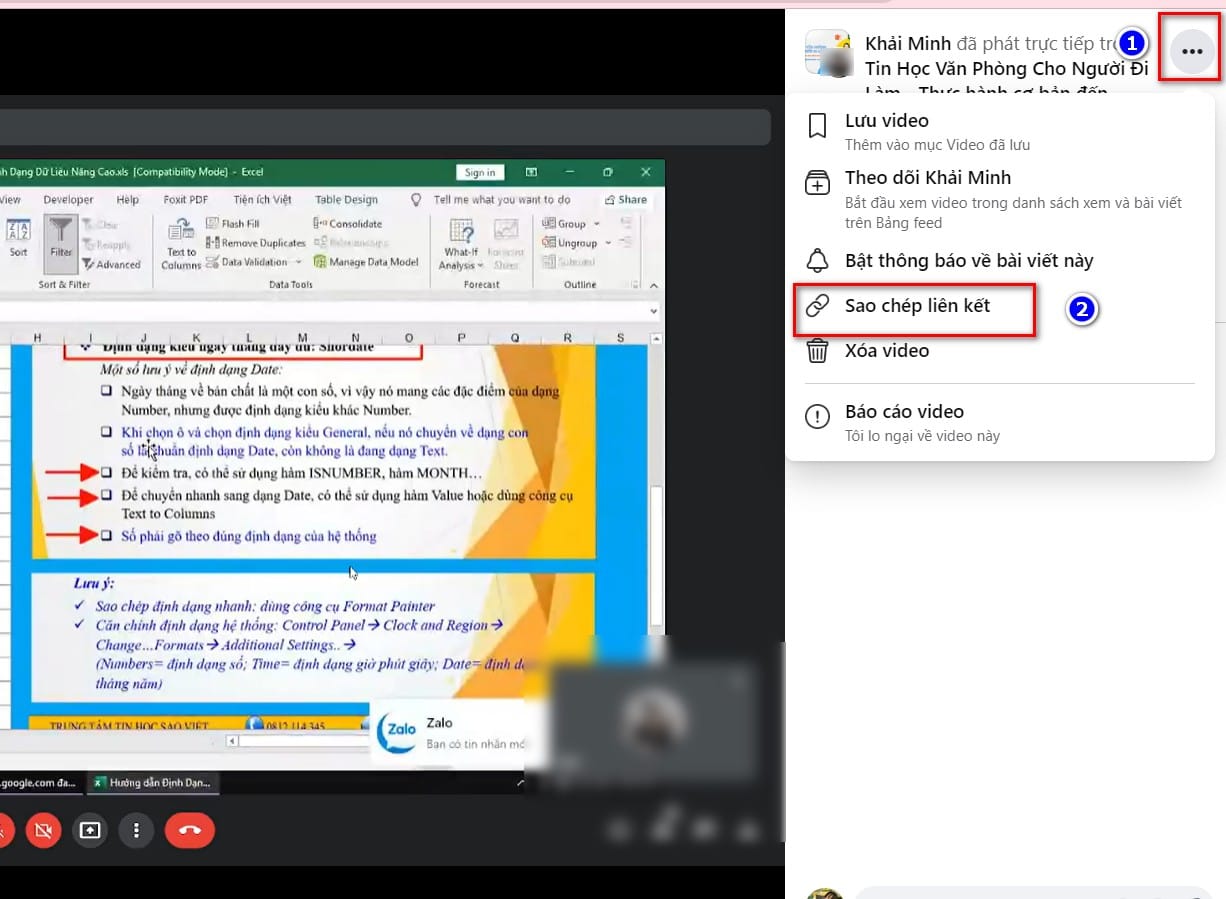The height and width of the screenshot is (899, 1226).
Task: Select Xóa video menu entry
Action: 1000,351
